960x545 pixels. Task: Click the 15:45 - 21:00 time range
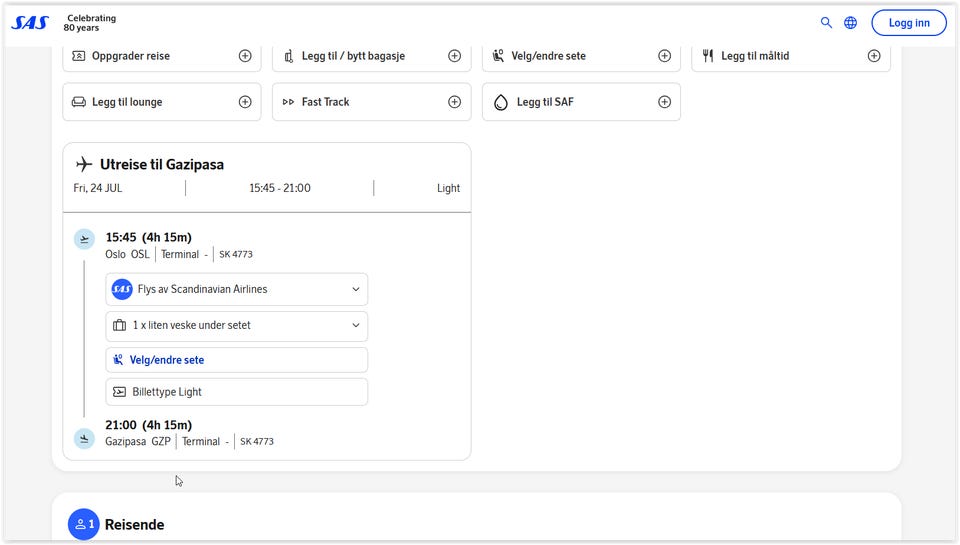tap(280, 188)
